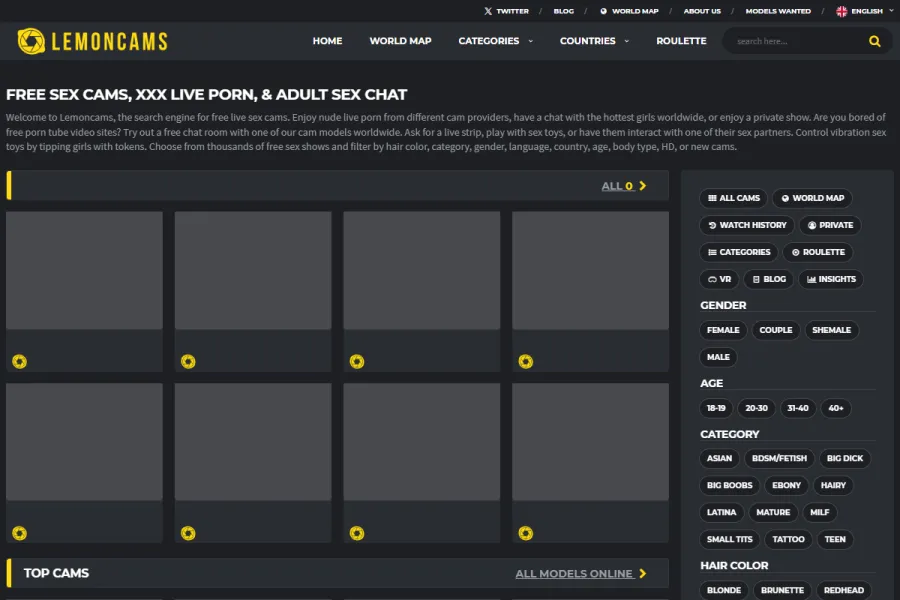Toggle the Couple gender filter

point(775,330)
